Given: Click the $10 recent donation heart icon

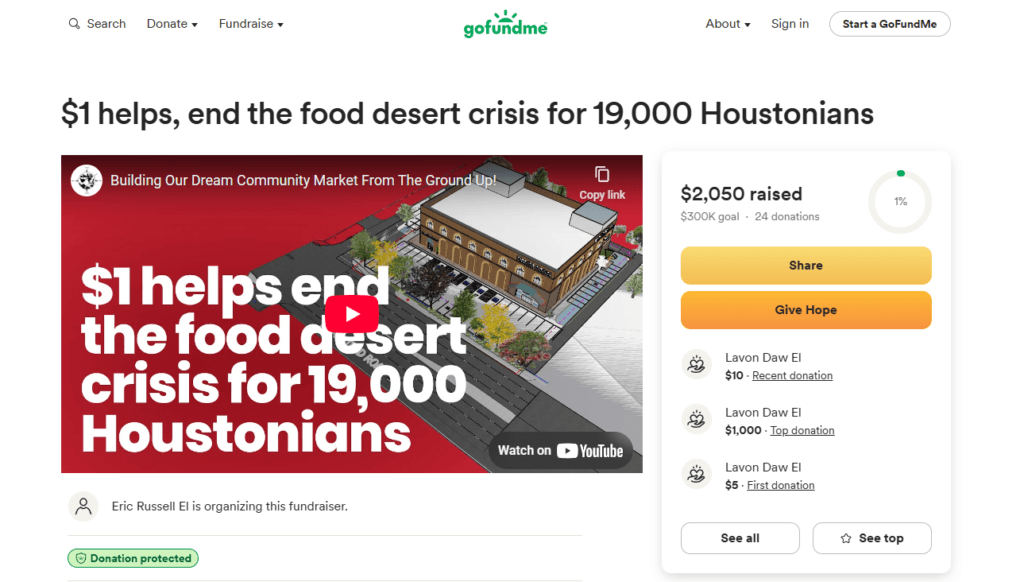Looking at the screenshot, I should coord(697,364).
